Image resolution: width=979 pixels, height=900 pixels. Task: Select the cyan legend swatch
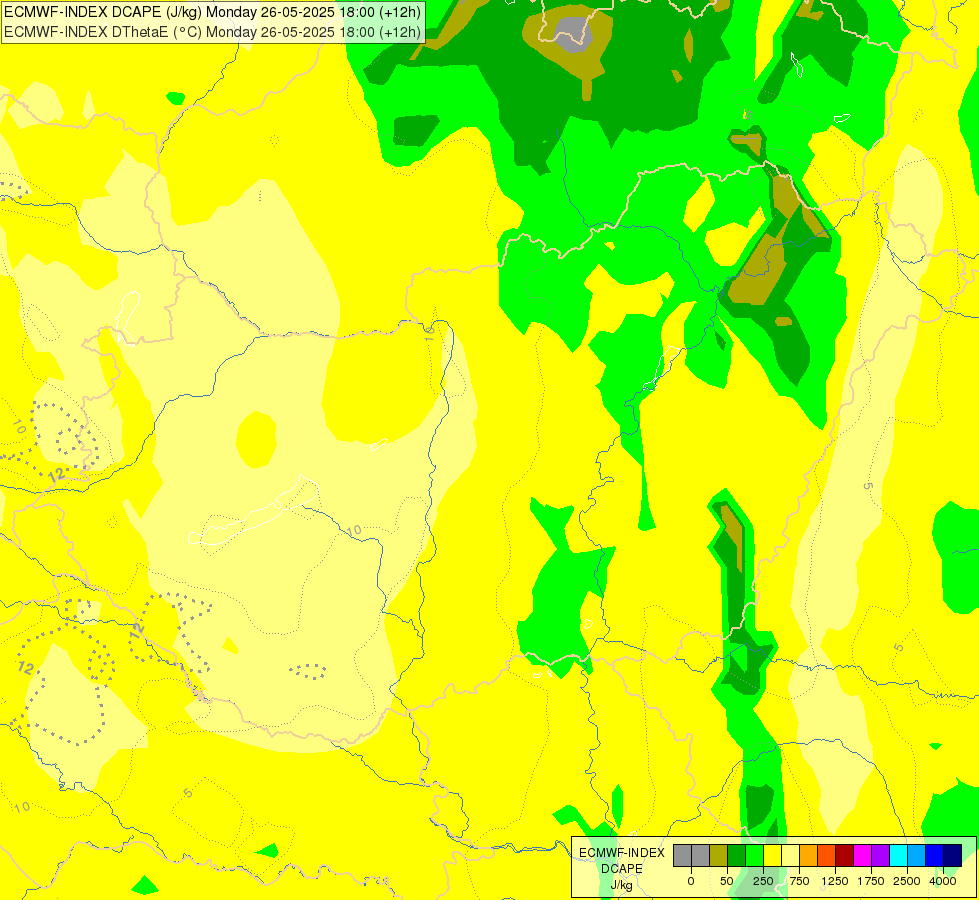coord(898,855)
